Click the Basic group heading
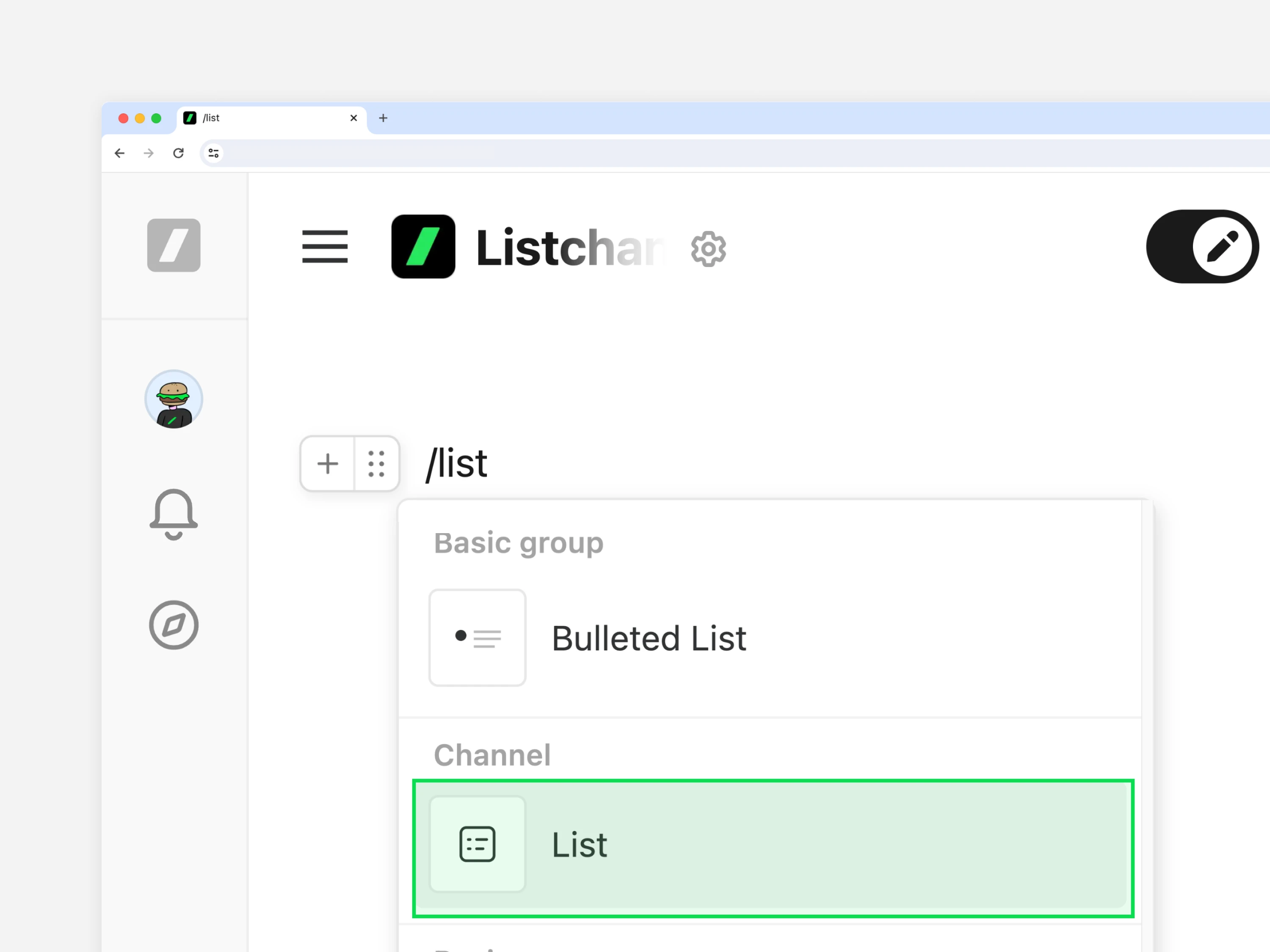 click(519, 543)
